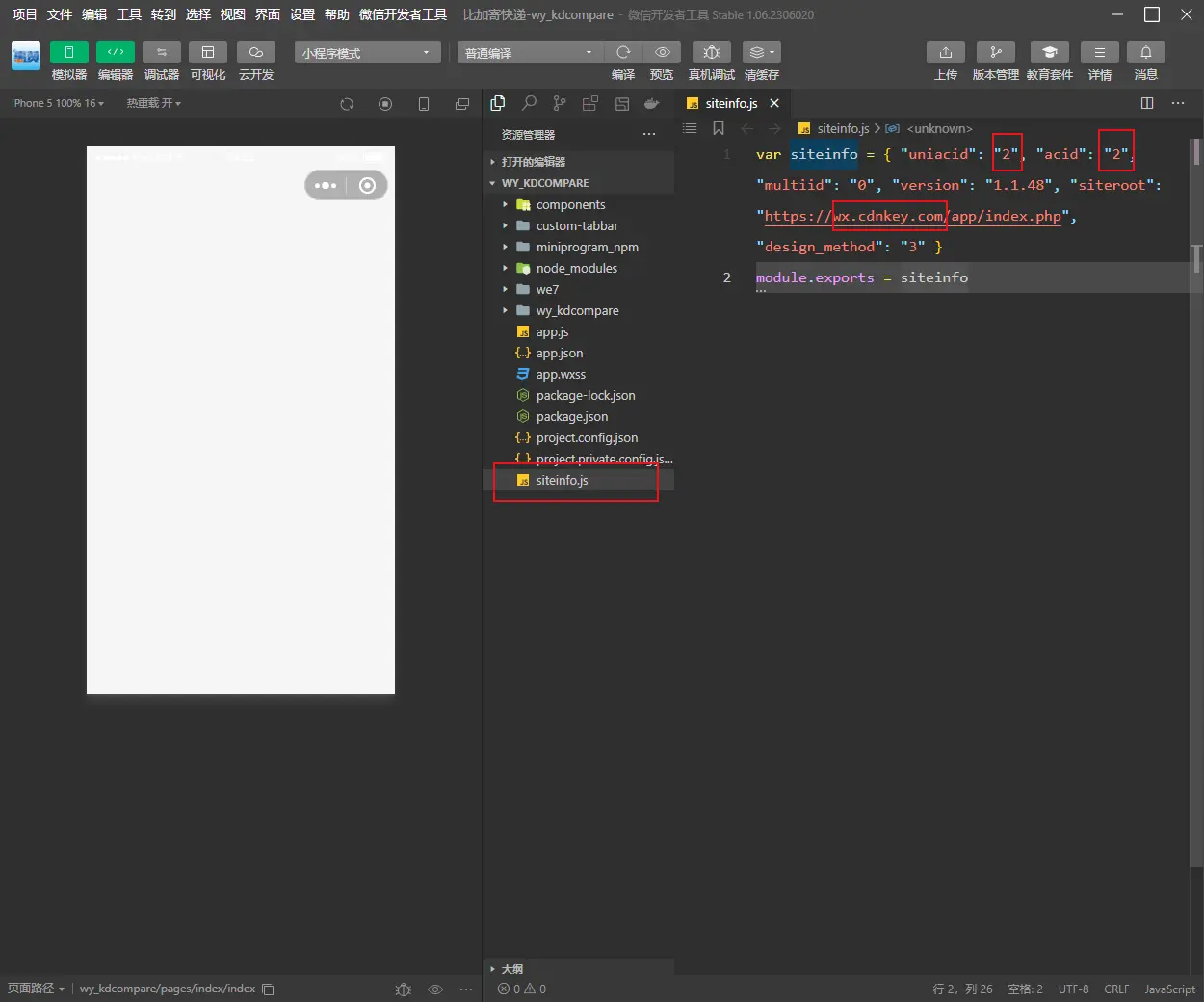
Task: Close the siteinfo.js editor tab
Action: pyautogui.click(x=774, y=103)
